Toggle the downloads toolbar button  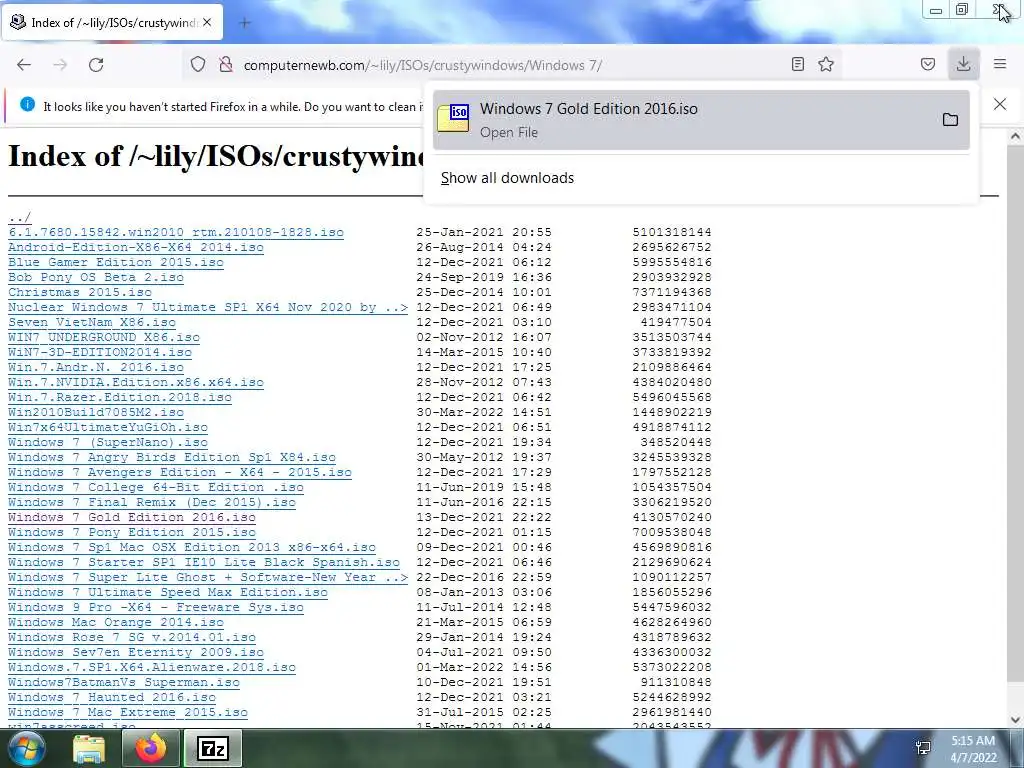pos(963,64)
